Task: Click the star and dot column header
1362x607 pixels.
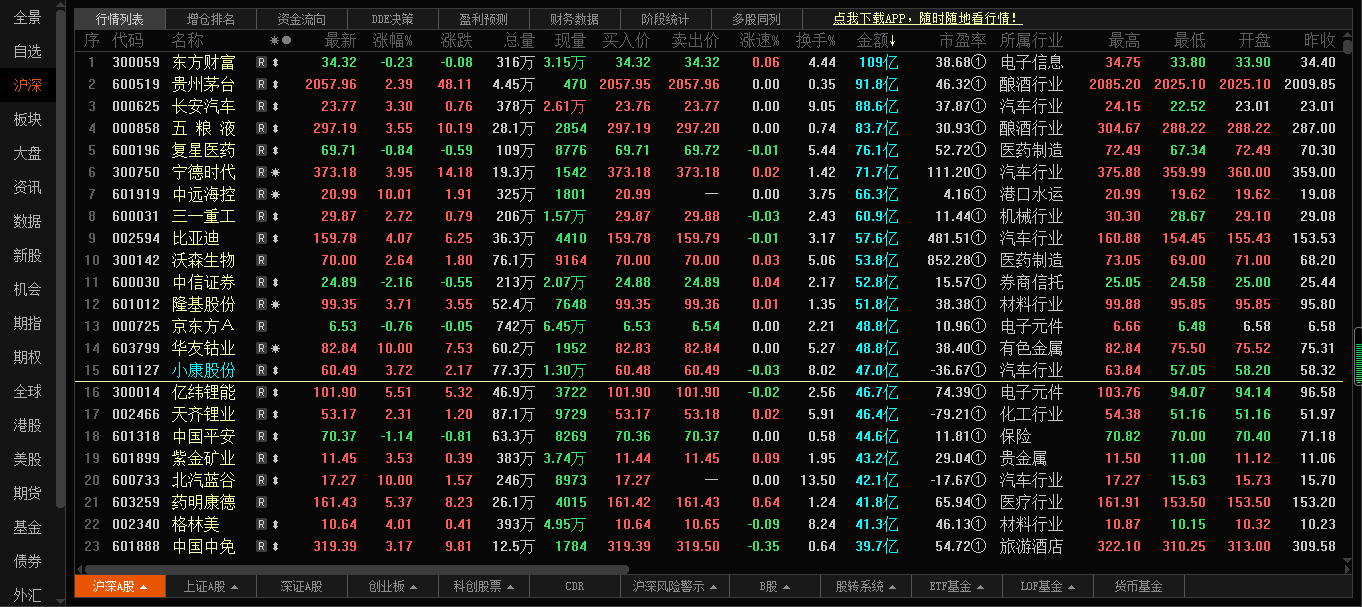Action: (x=280, y=40)
